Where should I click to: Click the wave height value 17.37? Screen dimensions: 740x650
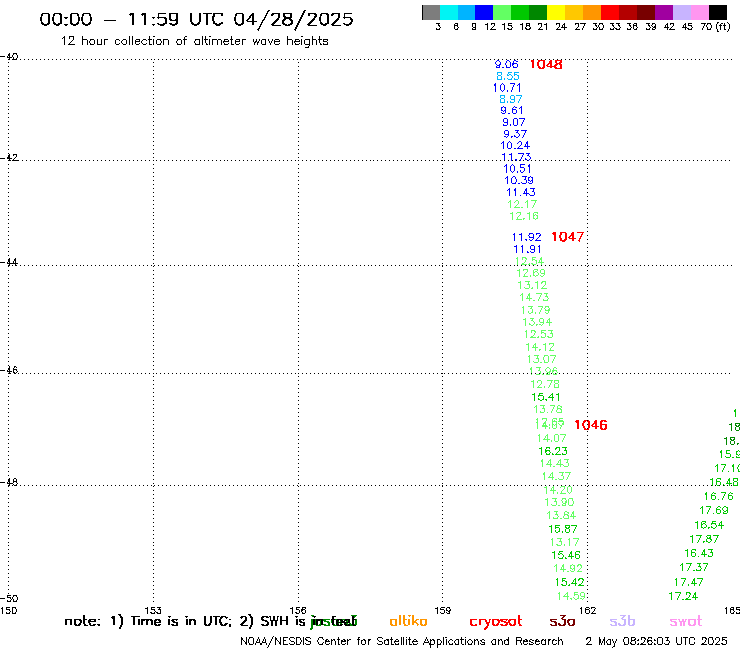[694, 567]
